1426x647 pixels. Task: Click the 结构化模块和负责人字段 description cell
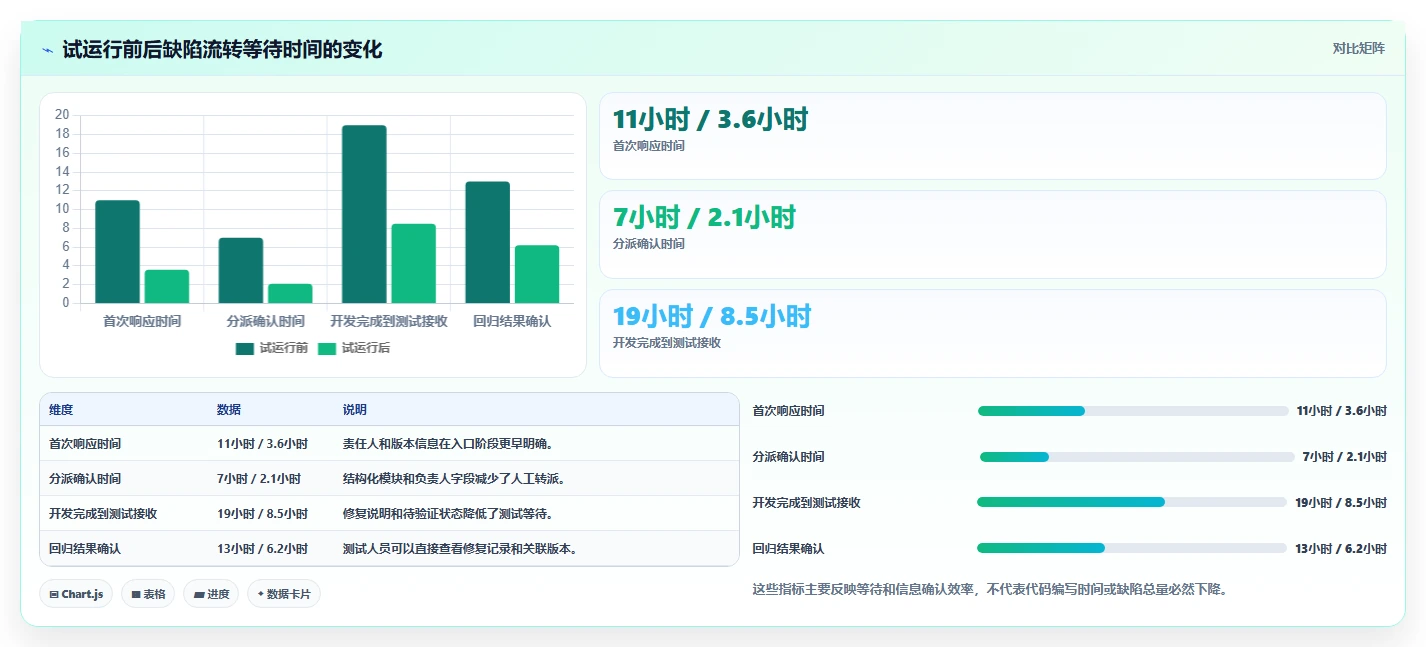pos(454,479)
